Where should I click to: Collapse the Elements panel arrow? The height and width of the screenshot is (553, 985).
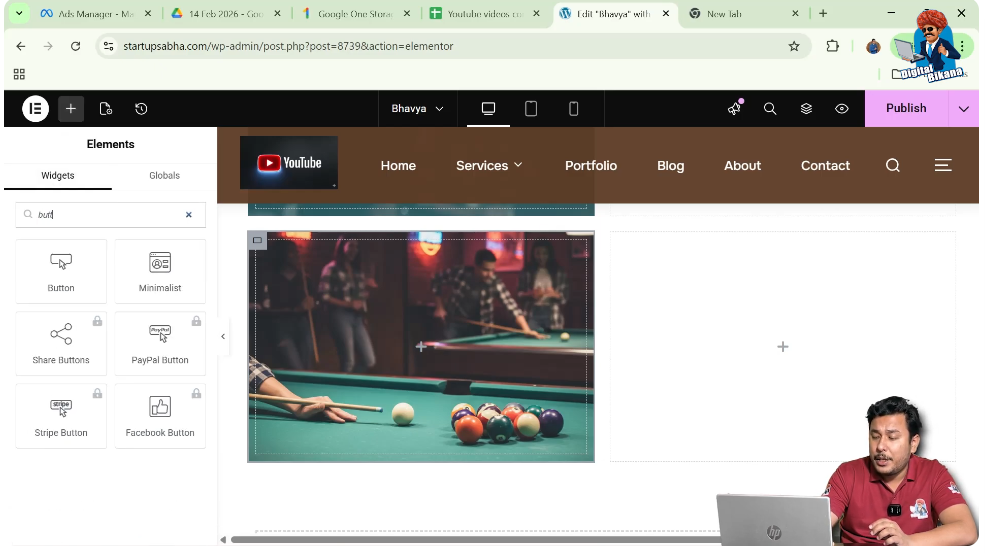(223, 336)
